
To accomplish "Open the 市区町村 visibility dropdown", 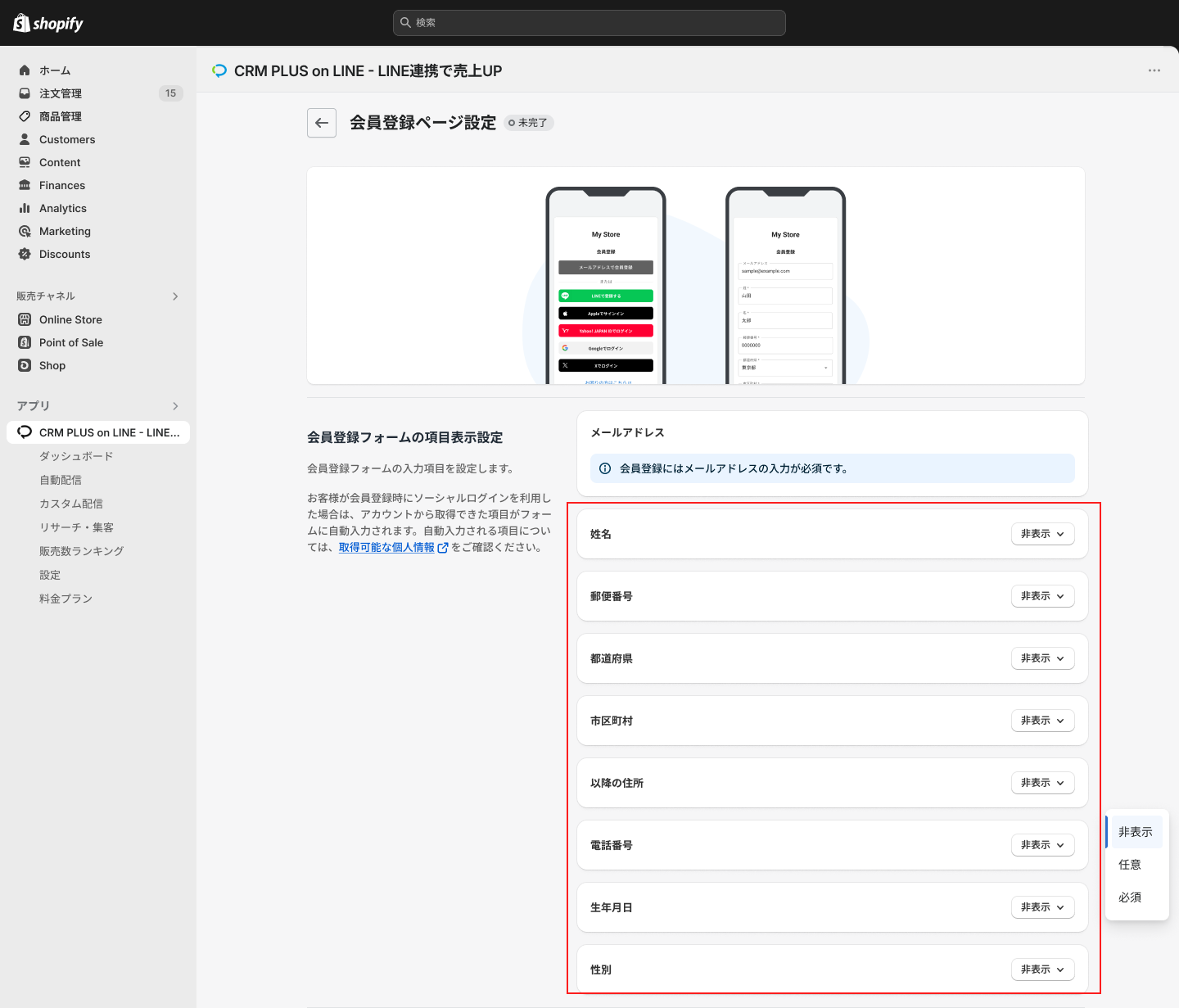I will [x=1043, y=721].
